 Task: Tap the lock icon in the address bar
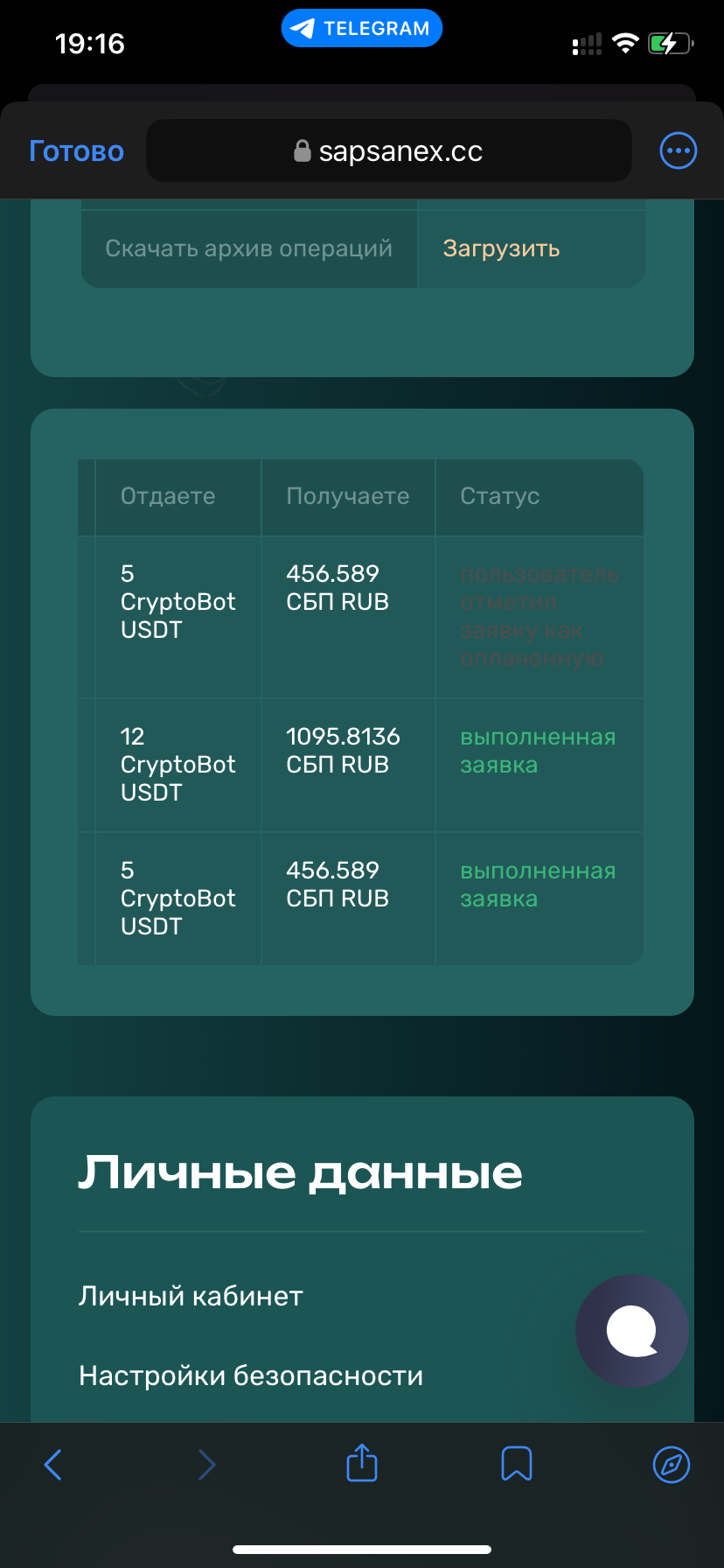[302, 151]
